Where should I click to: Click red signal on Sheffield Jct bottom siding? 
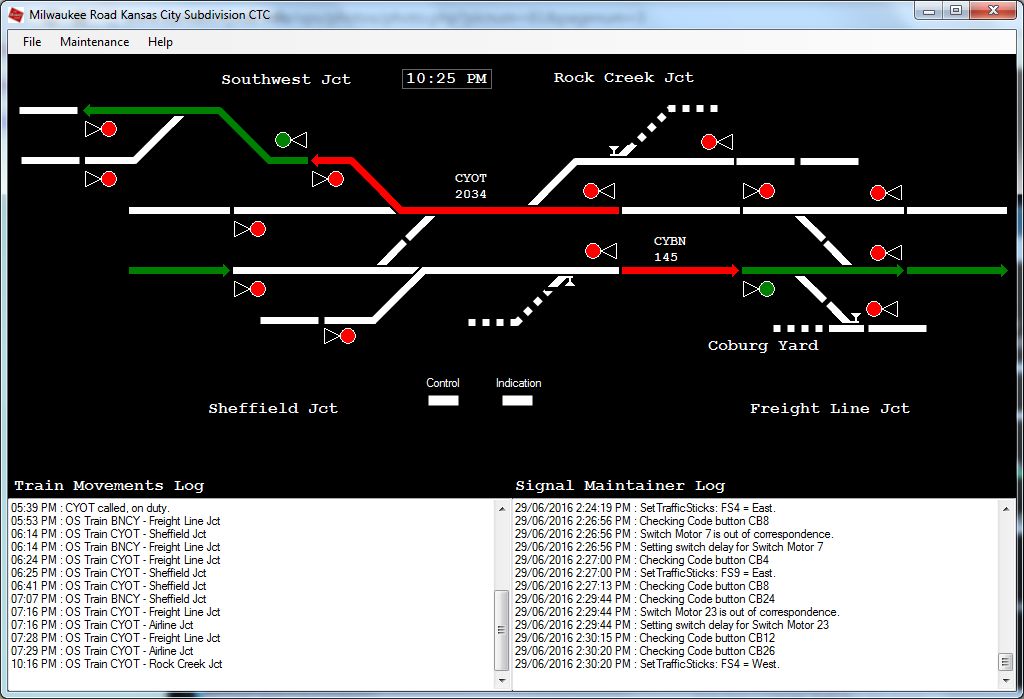coord(348,336)
